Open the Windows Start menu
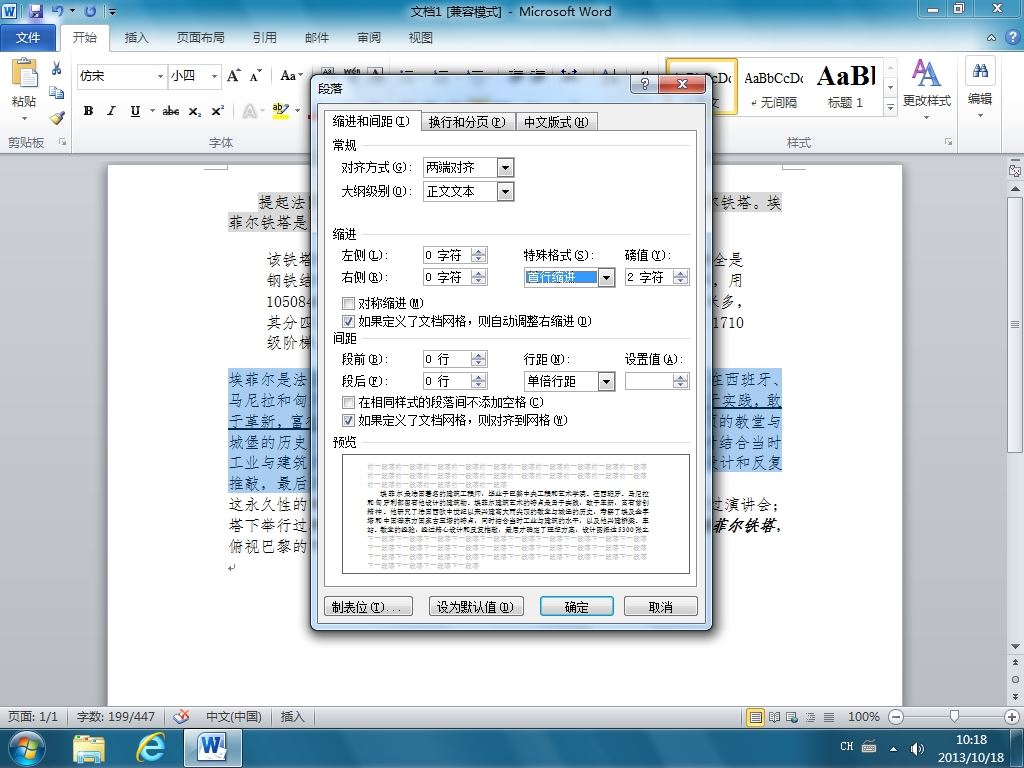Screen dimensions: 1024x768 tap(26, 748)
